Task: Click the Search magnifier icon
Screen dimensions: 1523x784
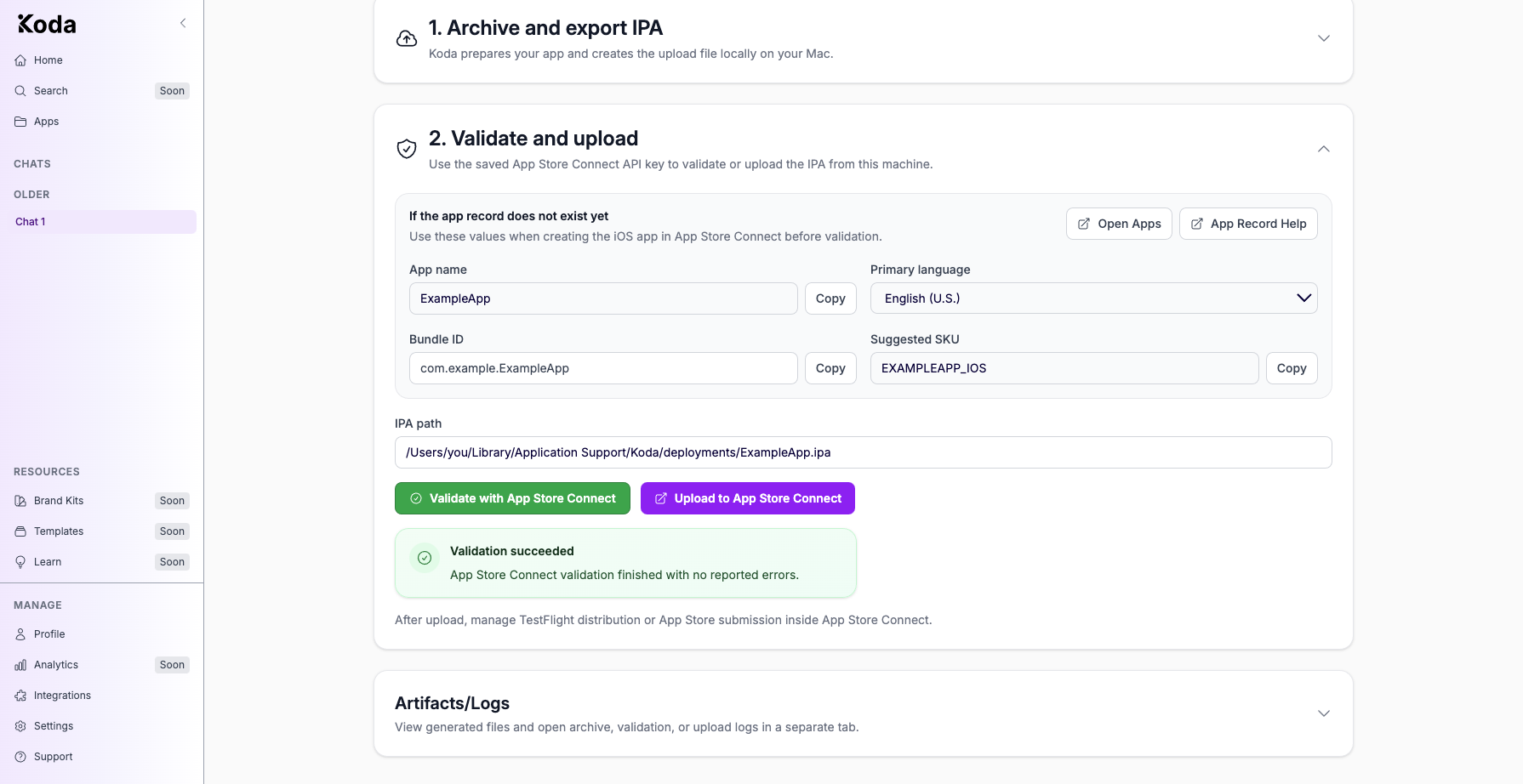Action: 20,91
